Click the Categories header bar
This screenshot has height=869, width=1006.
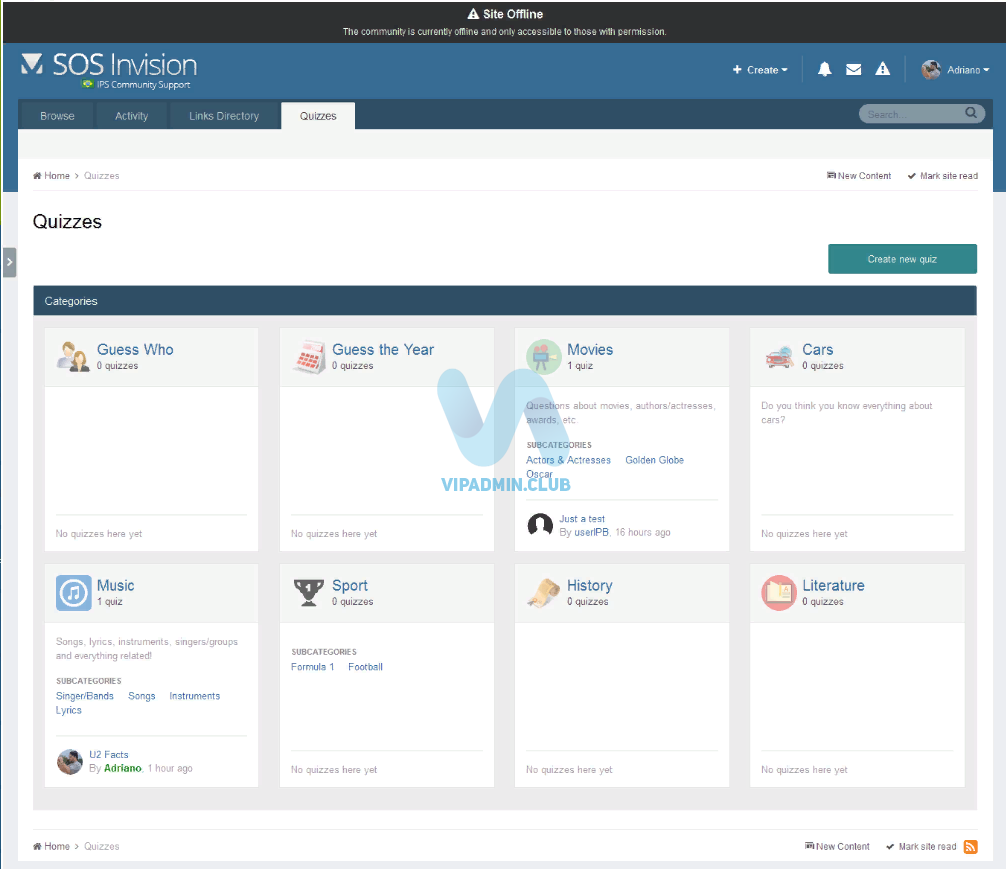point(505,300)
